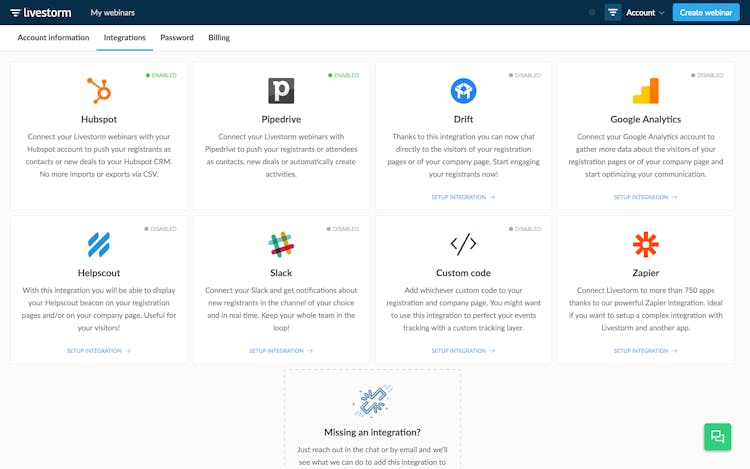Click the Drift logo icon

pos(463,91)
